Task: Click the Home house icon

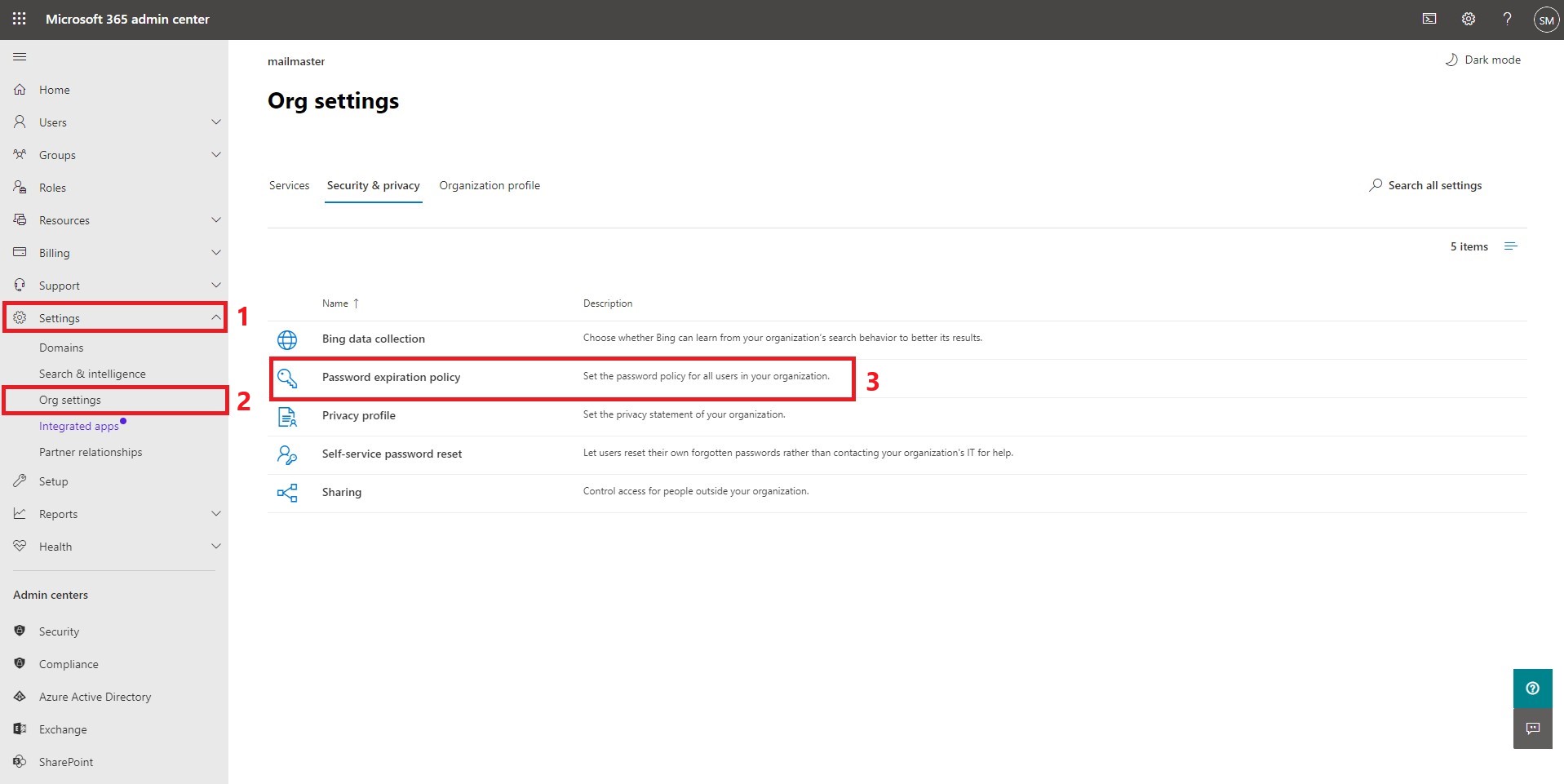Action: click(x=20, y=90)
